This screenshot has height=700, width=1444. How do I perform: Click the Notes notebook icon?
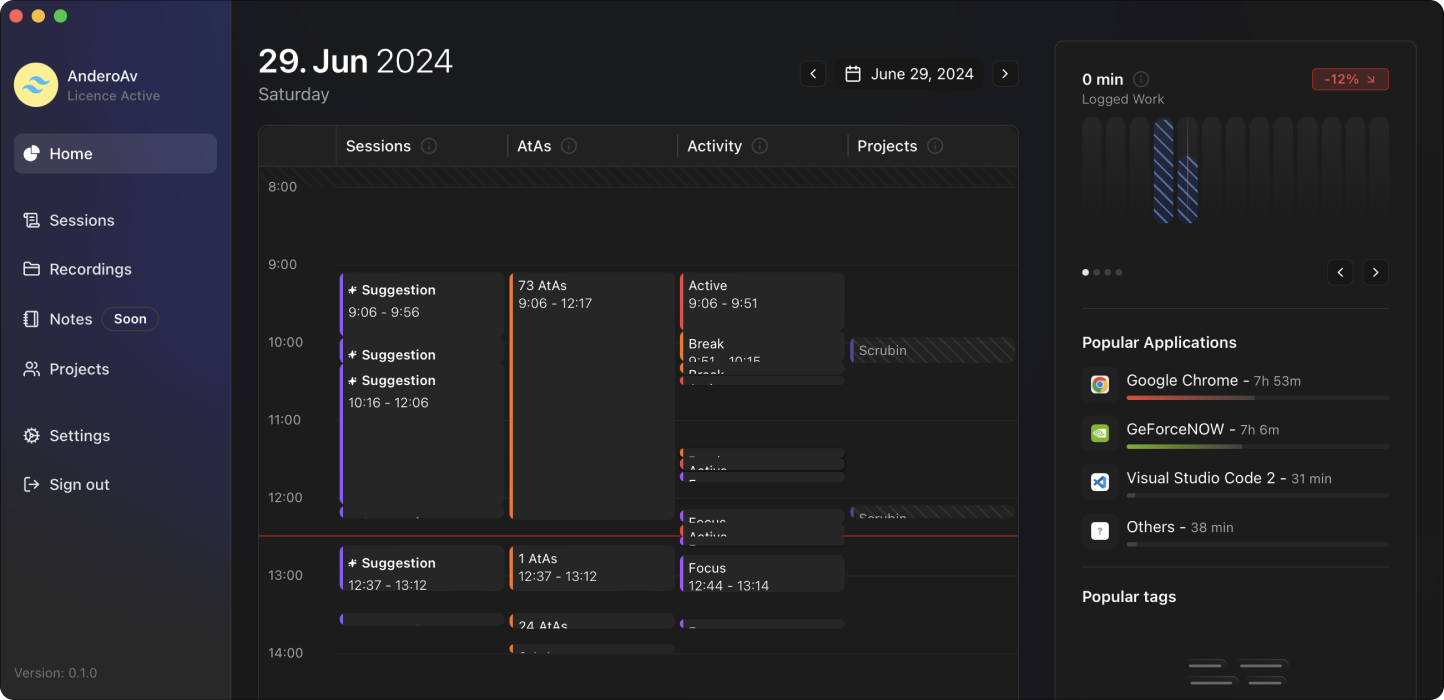[x=32, y=319]
